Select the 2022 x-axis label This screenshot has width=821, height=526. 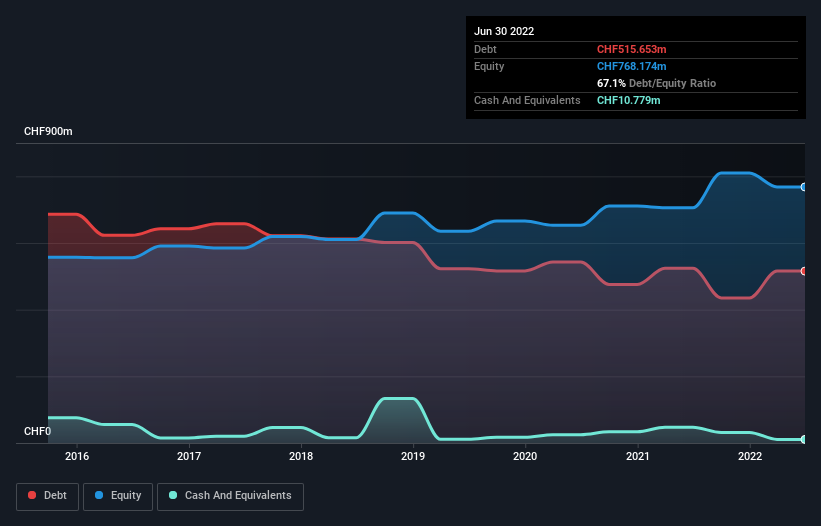750,456
